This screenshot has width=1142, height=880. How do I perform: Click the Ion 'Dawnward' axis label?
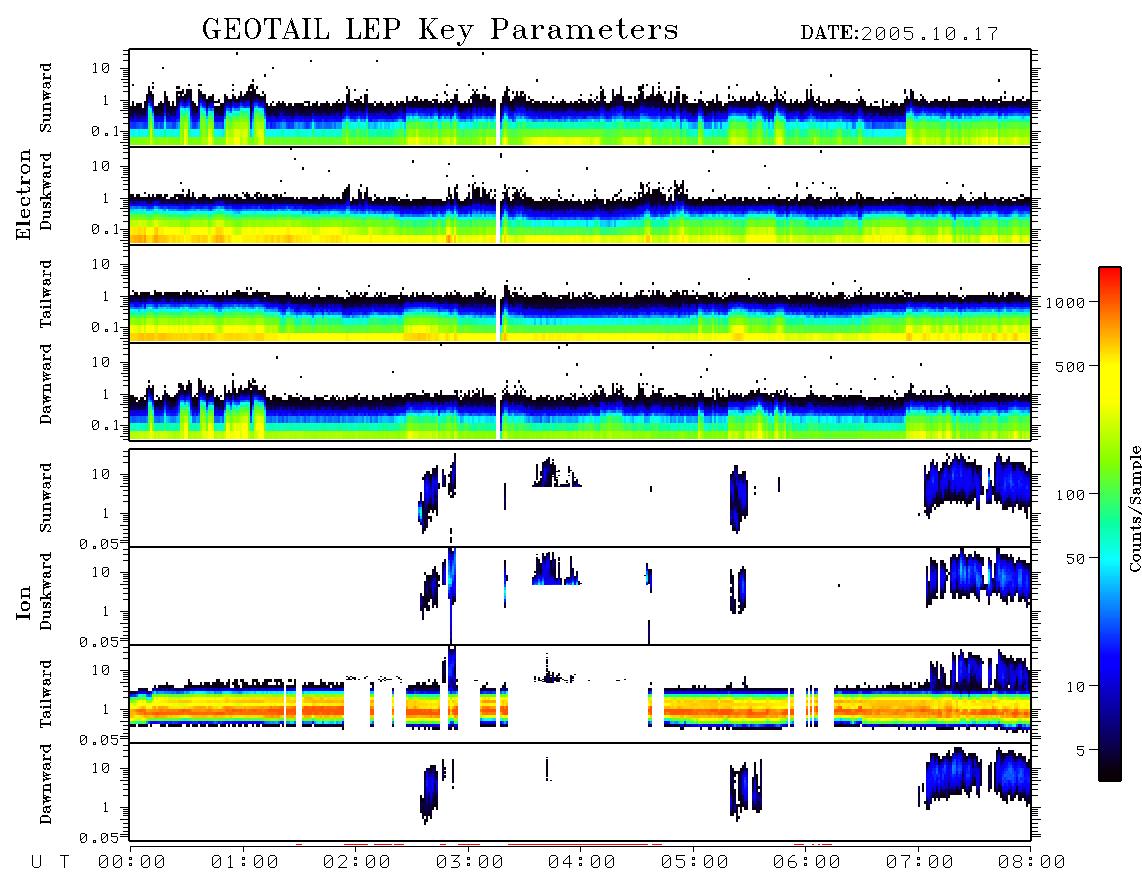tap(46, 784)
